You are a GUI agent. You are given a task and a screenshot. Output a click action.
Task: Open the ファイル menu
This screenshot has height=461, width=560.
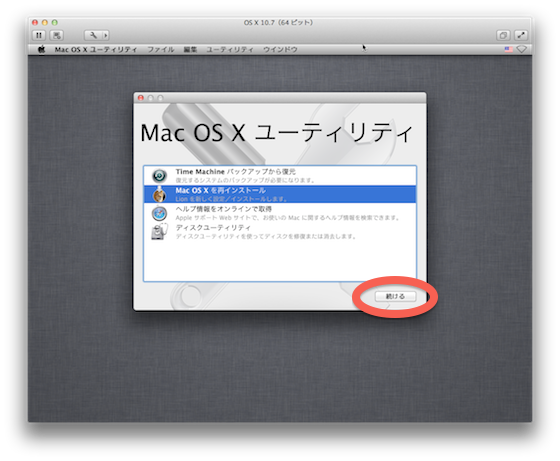click(x=161, y=50)
